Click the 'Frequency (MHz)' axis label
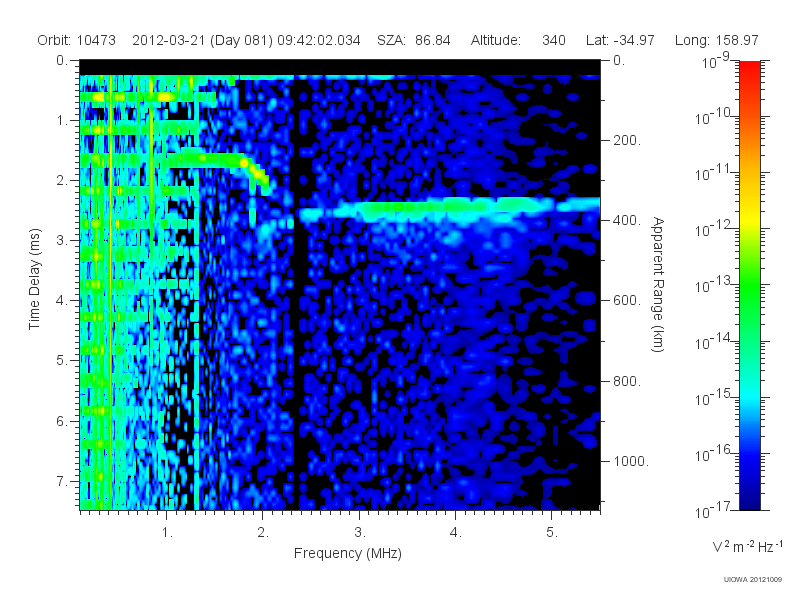 pyautogui.click(x=347, y=554)
